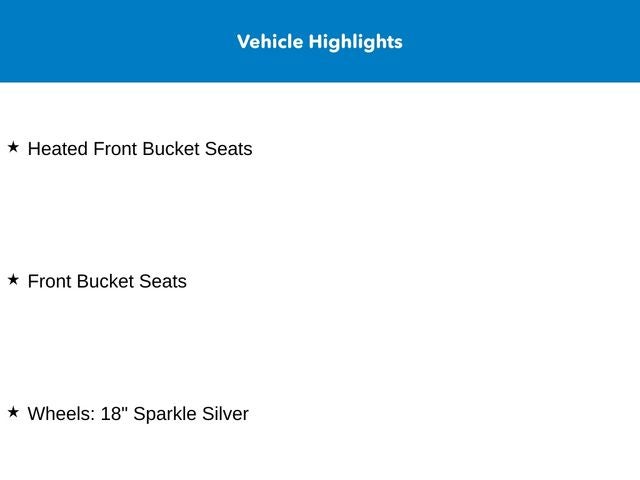Click the "Wheels:" label text
640x480 pixels.
pyautogui.click(x=62, y=414)
